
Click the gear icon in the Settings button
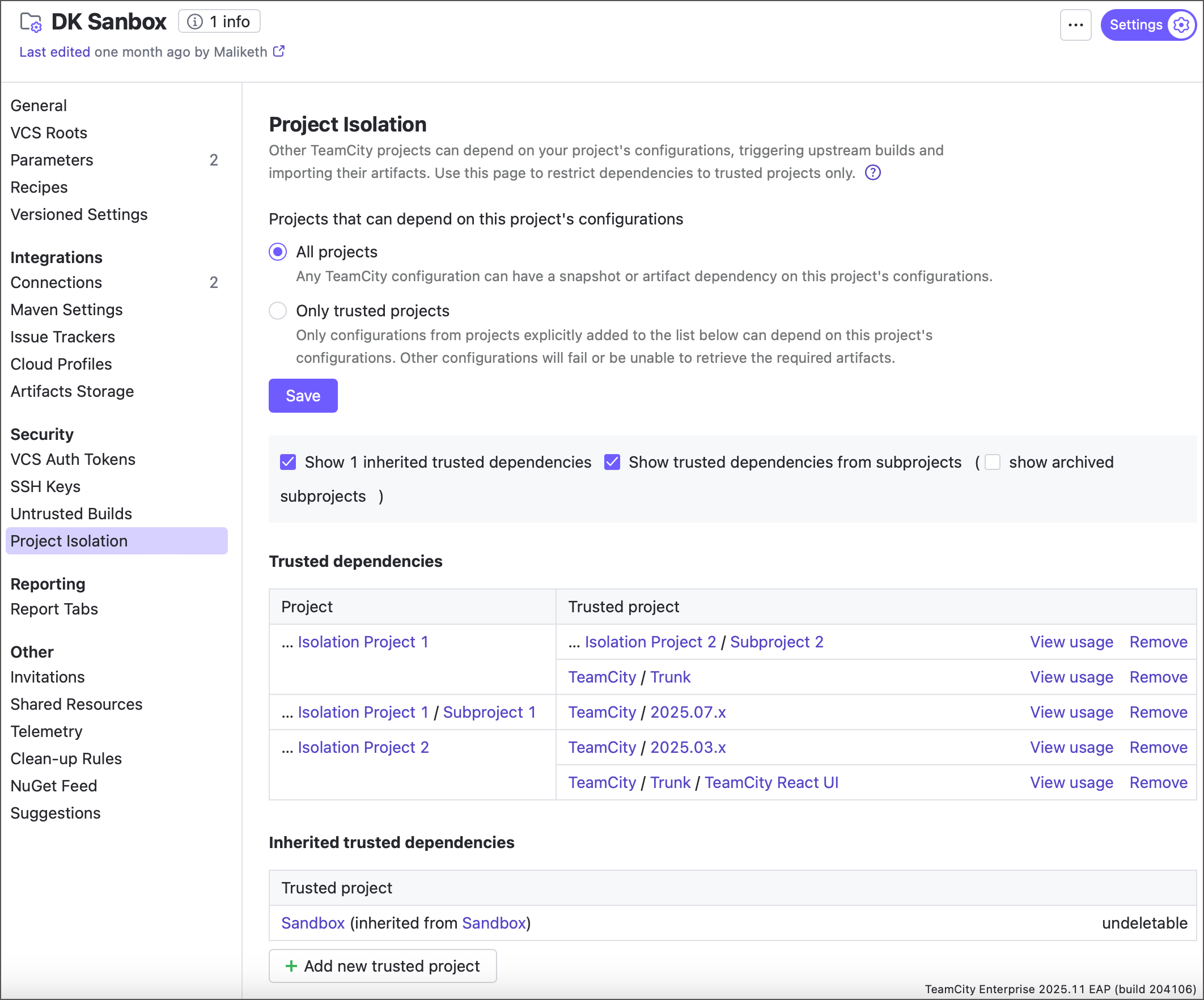[x=1180, y=24]
